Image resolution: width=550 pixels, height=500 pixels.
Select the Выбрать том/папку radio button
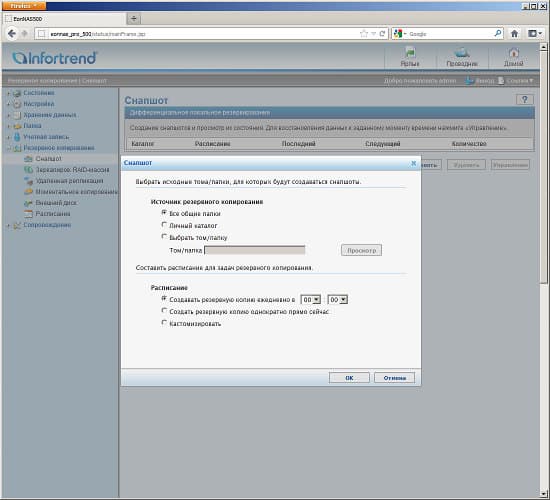pyautogui.click(x=164, y=236)
